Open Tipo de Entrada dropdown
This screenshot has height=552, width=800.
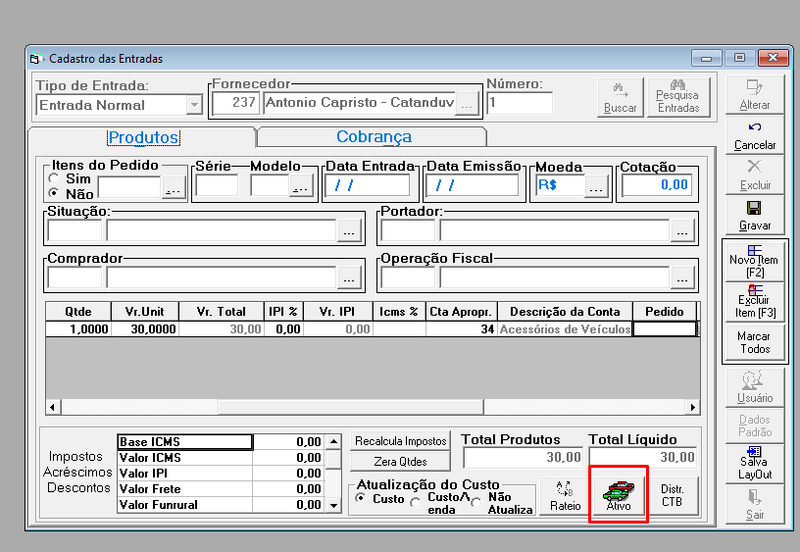[x=194, y=105]
